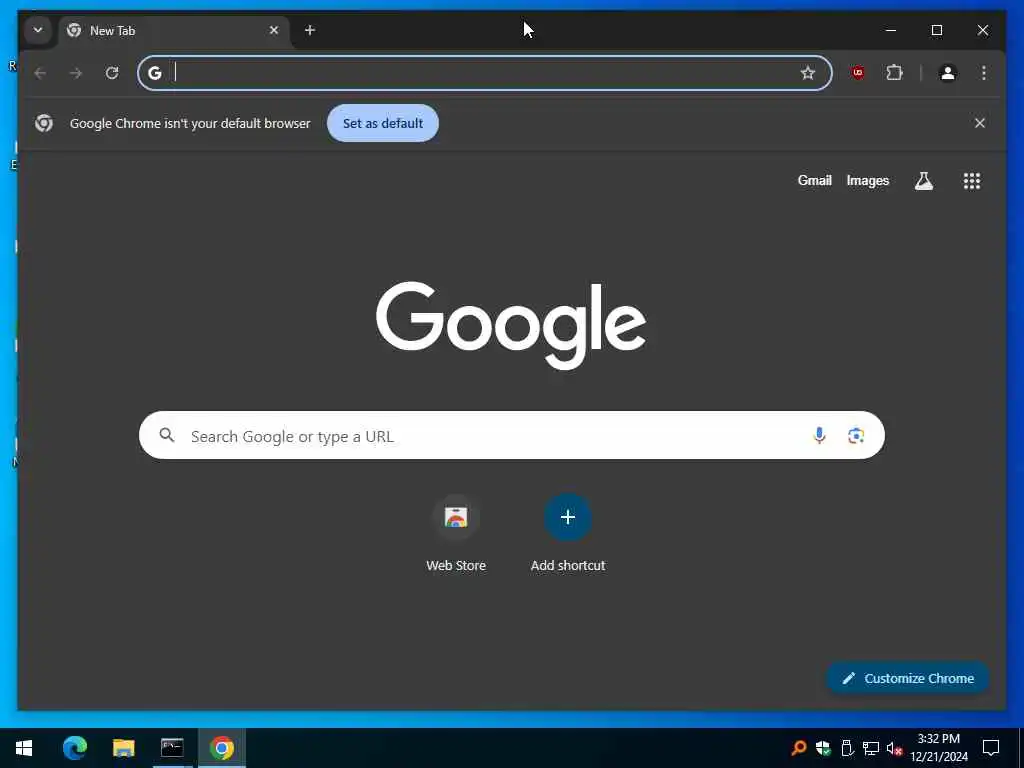Click the safely remove hardware tray icon
Viewport: 1024px width, 768px height.
[847, 748]
